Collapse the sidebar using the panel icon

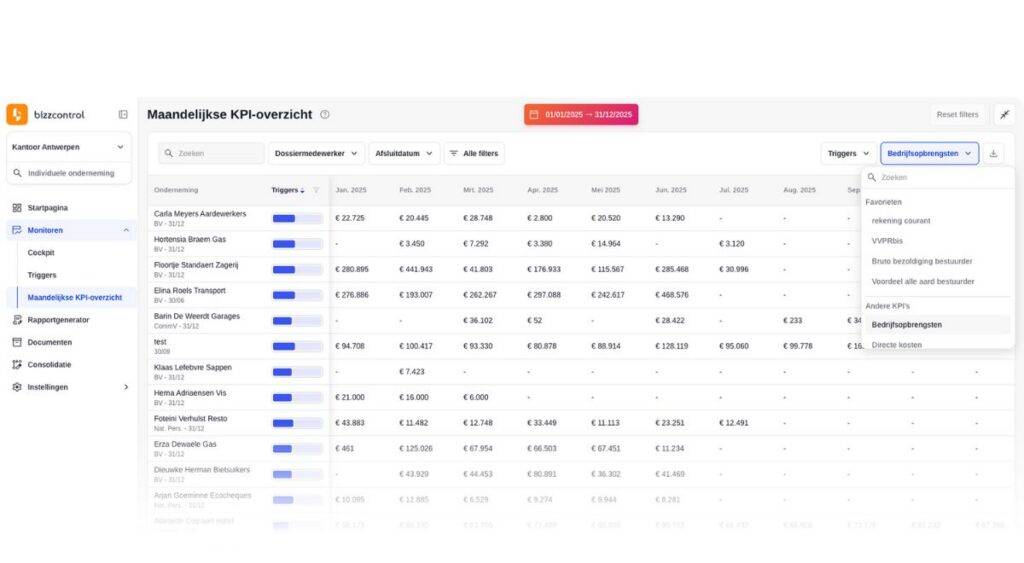pos(123,115)
